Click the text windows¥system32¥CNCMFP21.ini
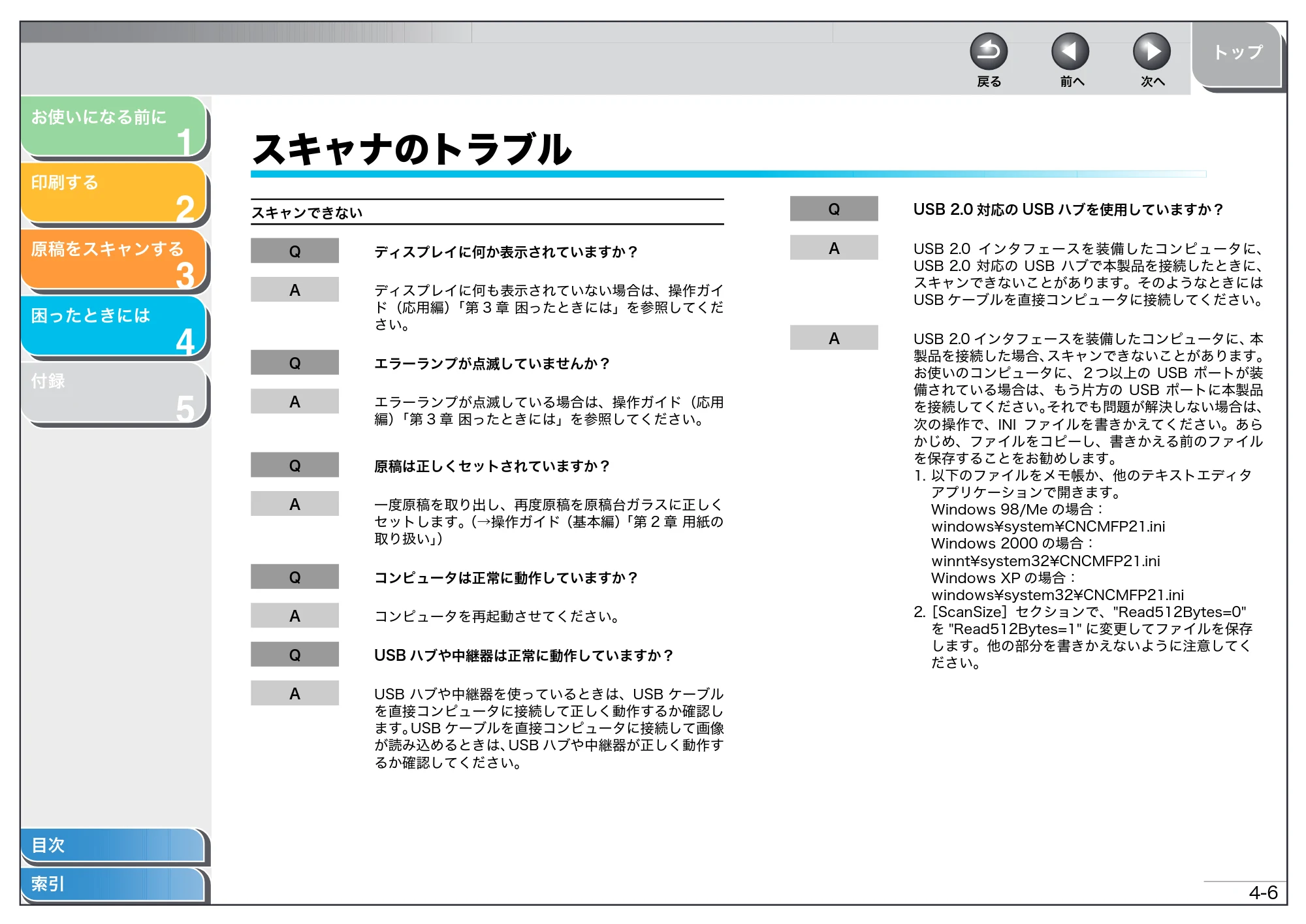 pyautogui.click(x=1057, y=595)
